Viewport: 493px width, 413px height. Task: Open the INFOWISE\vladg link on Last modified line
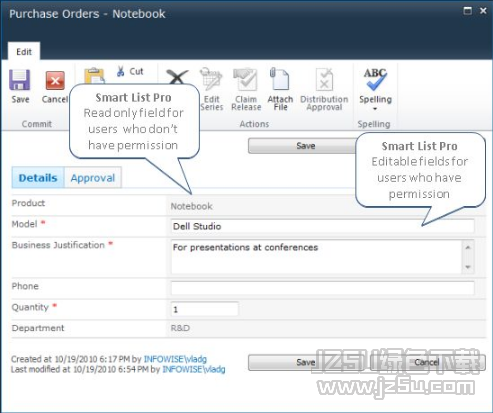click(194, 369)
